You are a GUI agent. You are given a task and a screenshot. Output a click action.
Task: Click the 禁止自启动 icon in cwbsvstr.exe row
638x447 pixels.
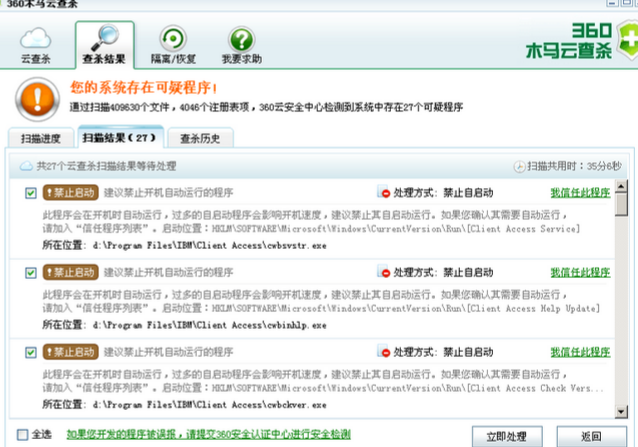pyautogui.click(x=383, y=192)
